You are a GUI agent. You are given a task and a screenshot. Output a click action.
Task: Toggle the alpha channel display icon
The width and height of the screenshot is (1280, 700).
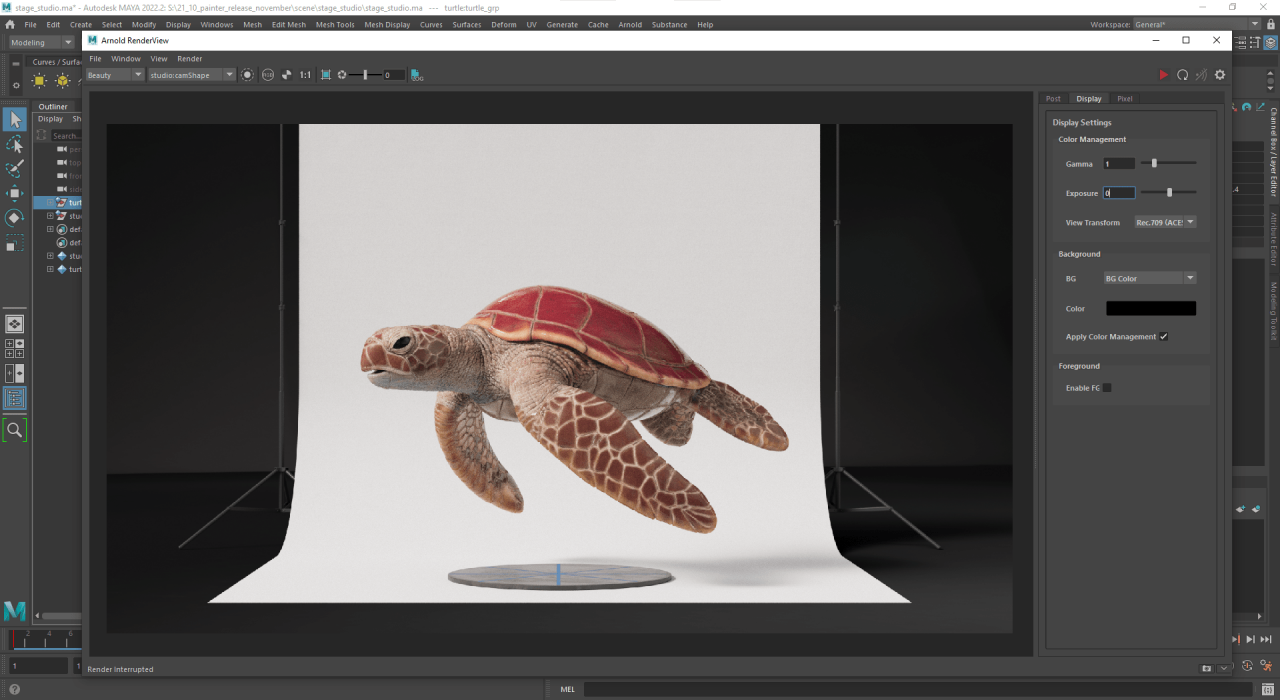(x=287, y=75)
